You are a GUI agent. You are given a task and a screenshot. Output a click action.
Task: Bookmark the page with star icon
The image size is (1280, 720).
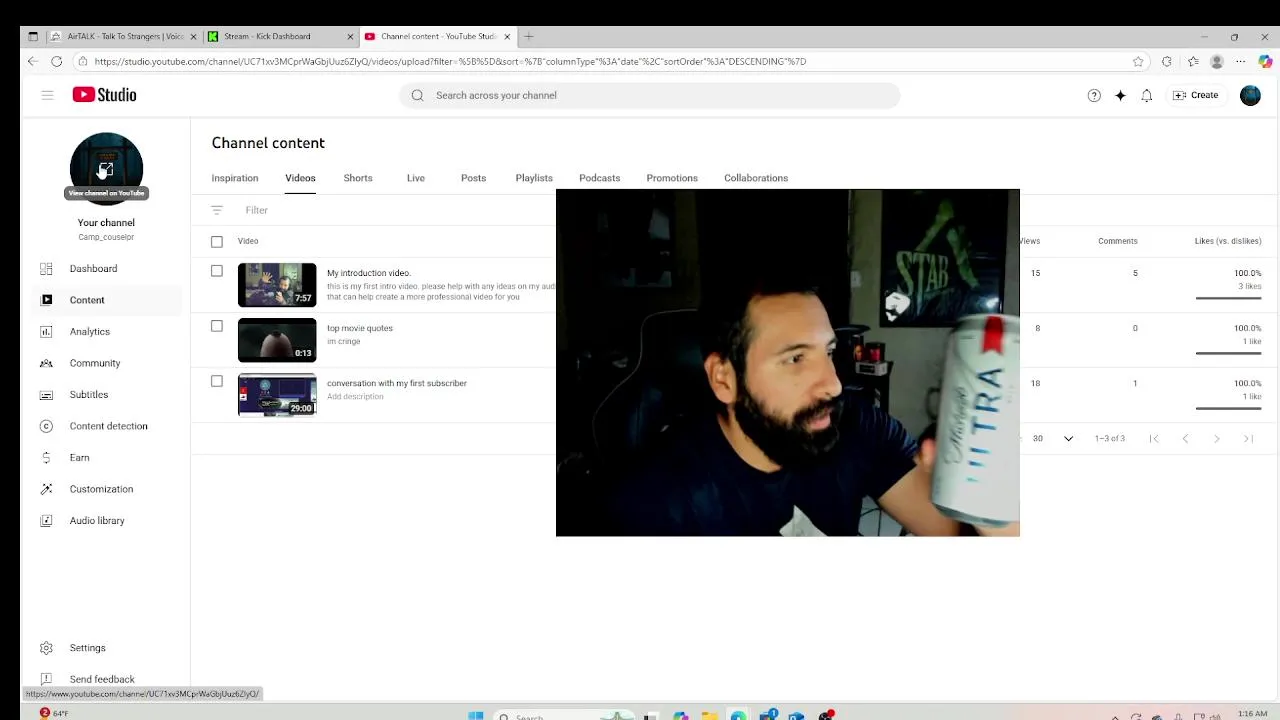coord(1138,61)
